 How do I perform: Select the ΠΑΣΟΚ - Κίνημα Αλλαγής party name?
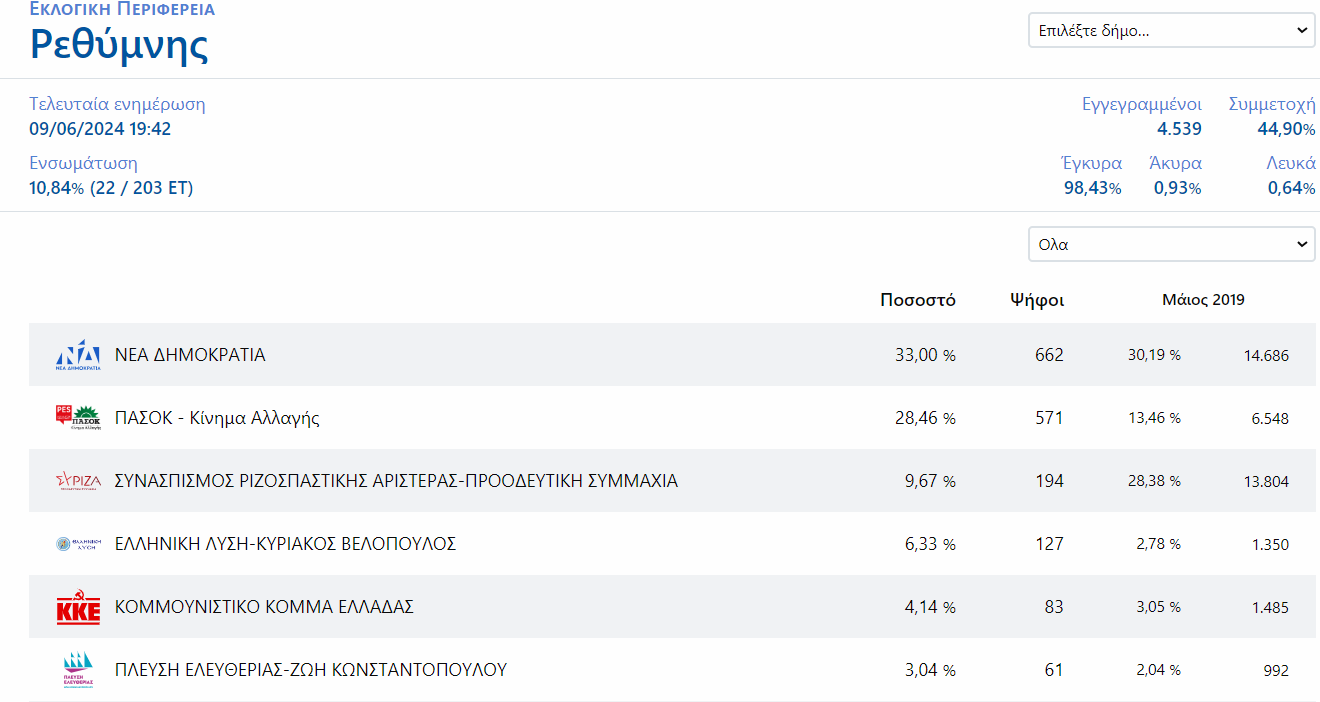pos(217,418)
